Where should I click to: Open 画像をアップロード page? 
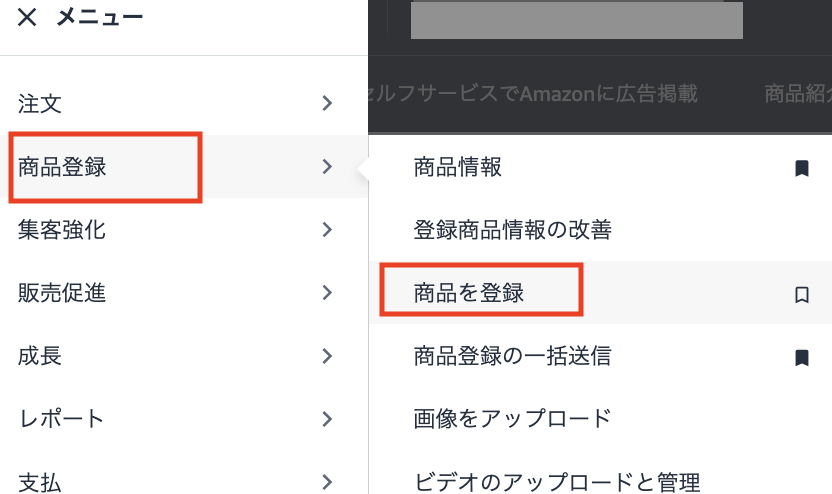pos(512,418)
